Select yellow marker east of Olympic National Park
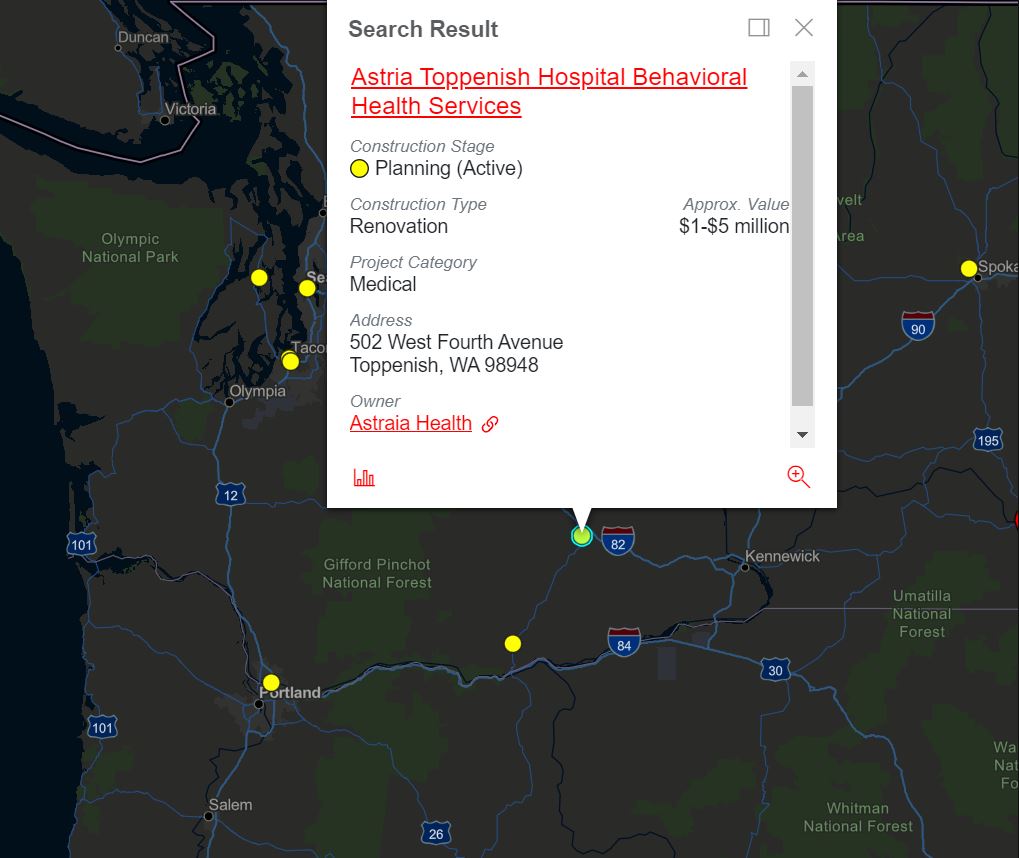 pos(259,278)
